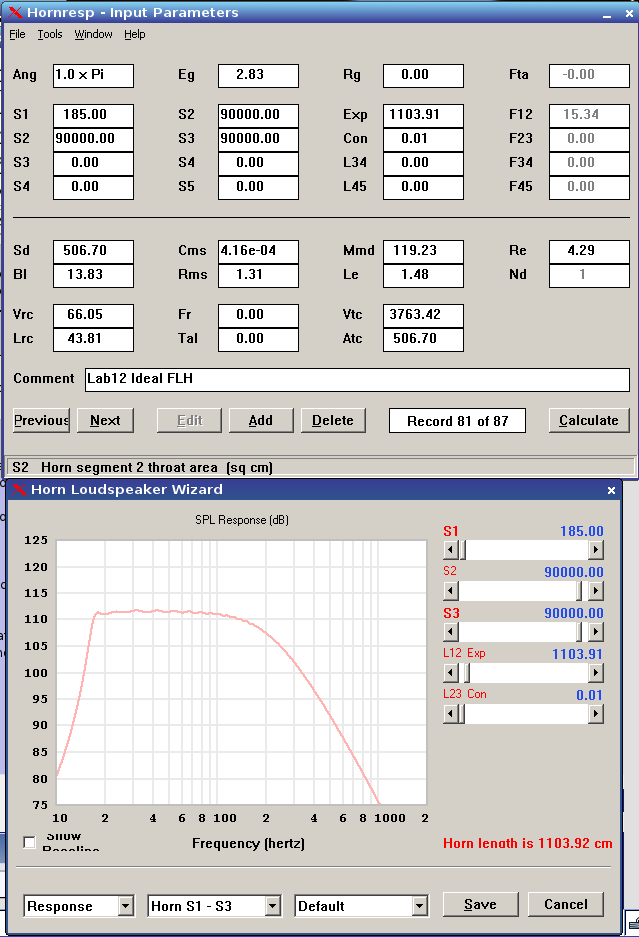Click the Eg input field

pyautogui.click(x=258, y=76)
